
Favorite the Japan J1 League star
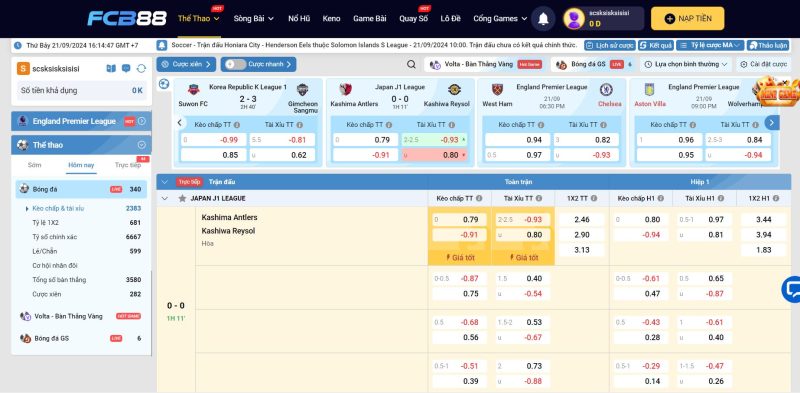point(182,199)
